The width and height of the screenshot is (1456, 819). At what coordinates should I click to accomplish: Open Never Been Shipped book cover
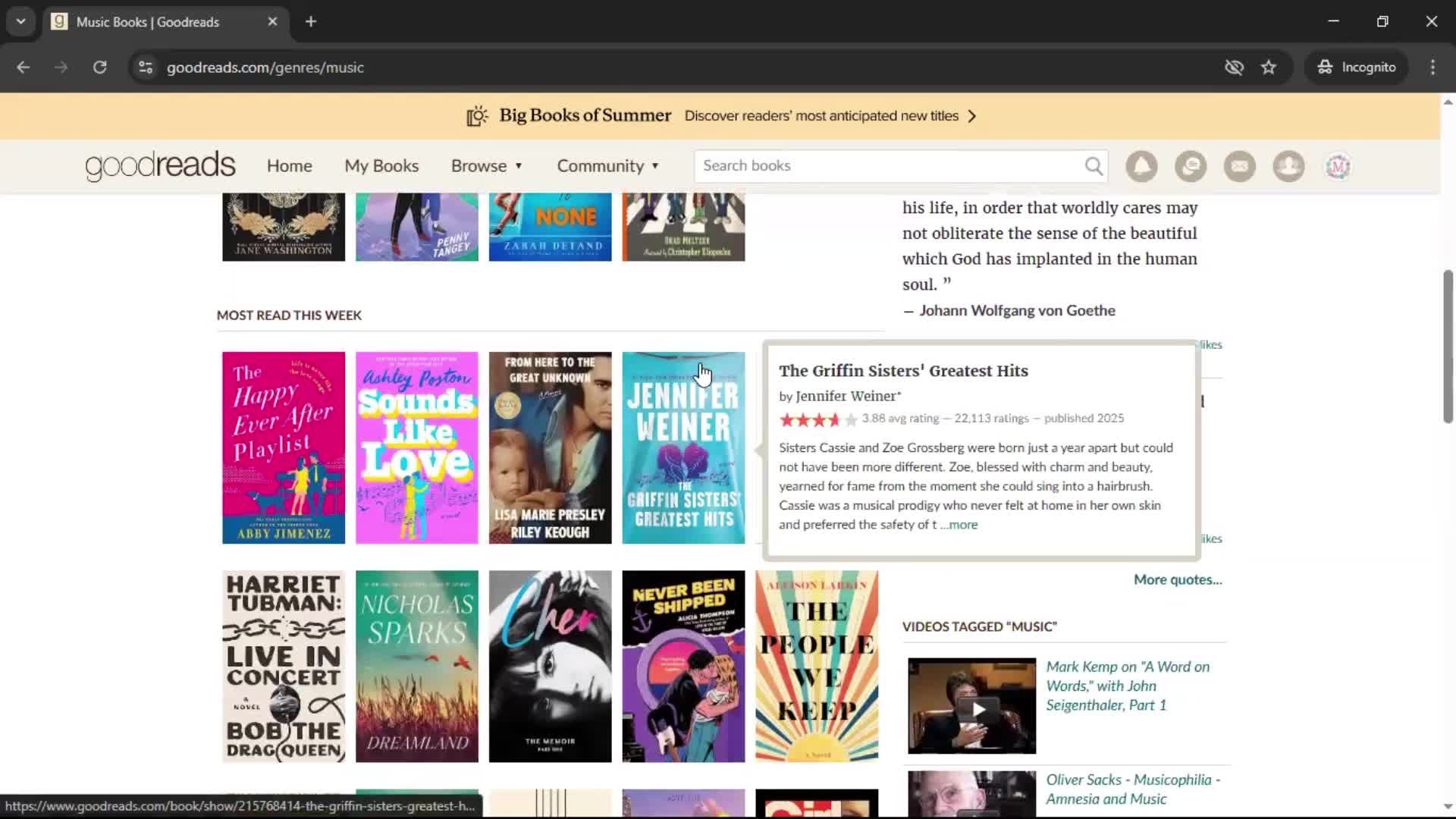click(x=683, y=667)
